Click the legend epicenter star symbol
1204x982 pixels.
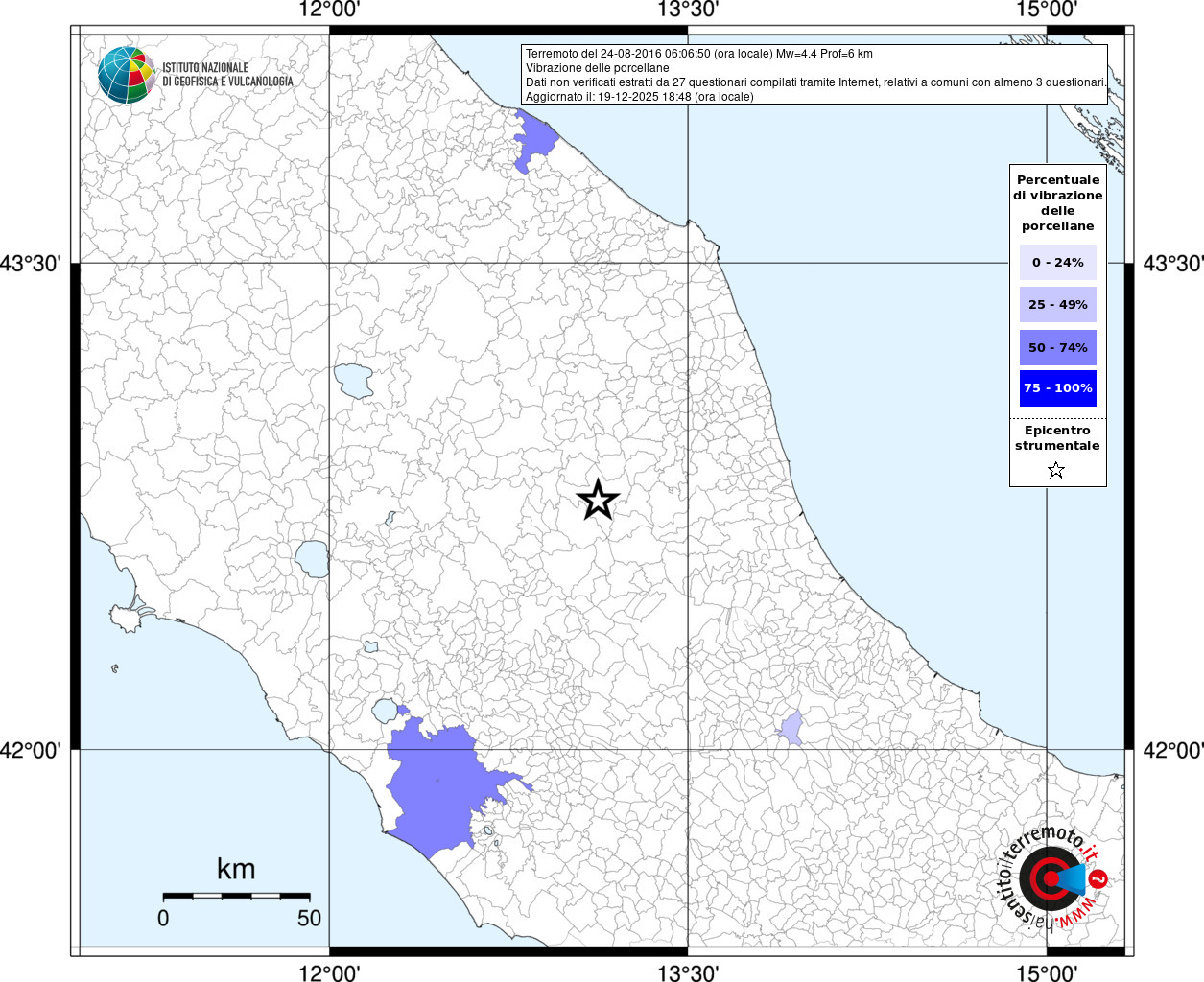coord(1056,470)
